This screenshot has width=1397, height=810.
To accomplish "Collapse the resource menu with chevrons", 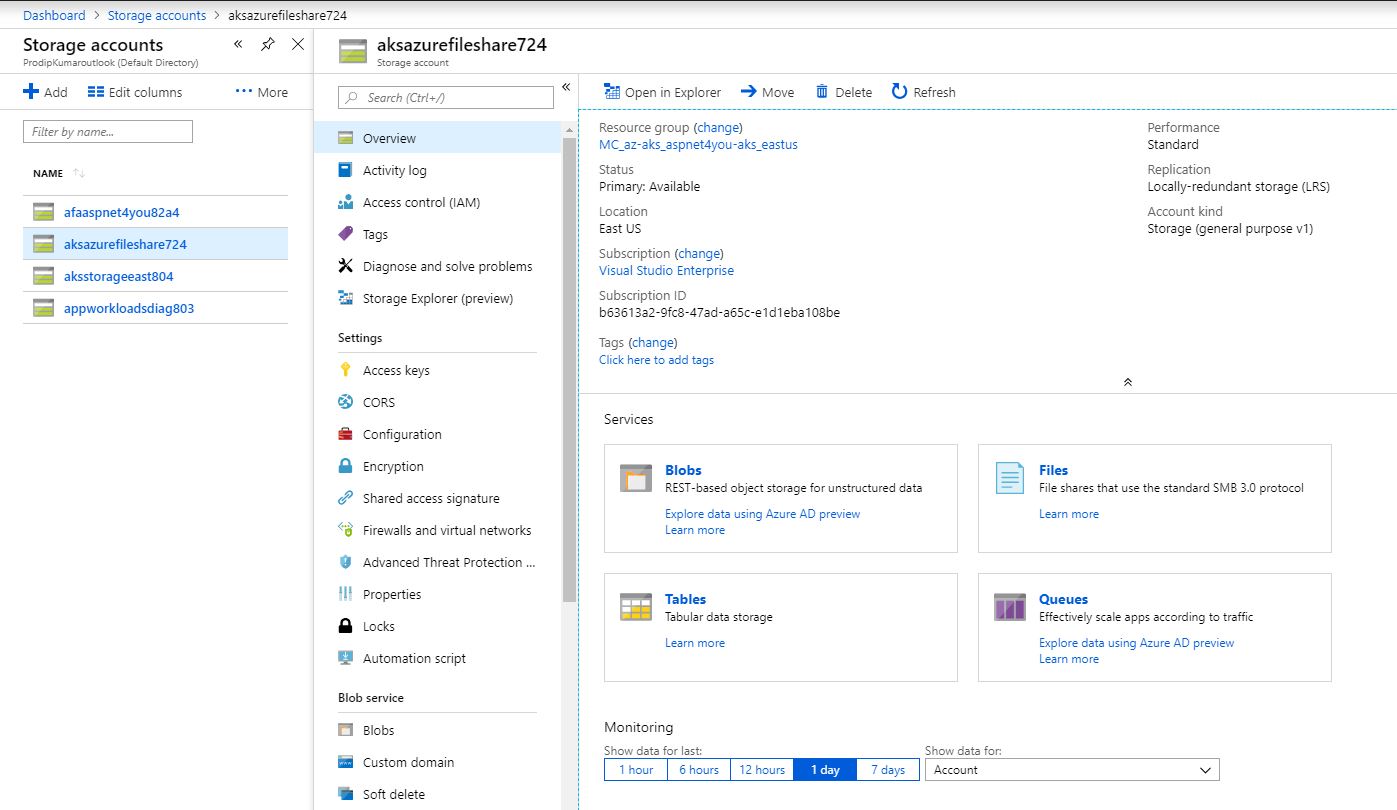I will point(566,87).
